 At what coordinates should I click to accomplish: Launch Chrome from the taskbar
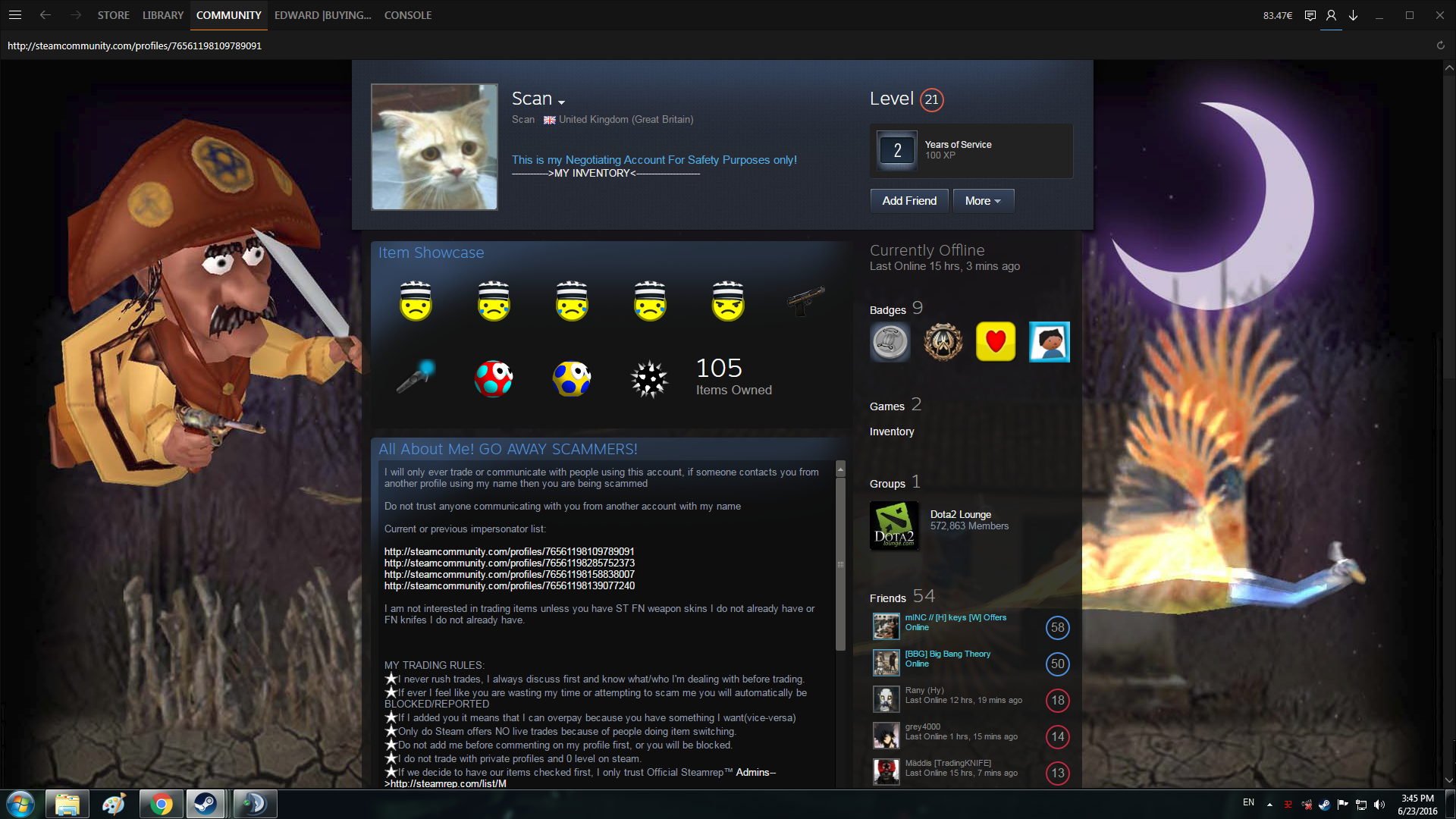click(x=161, y=804)
